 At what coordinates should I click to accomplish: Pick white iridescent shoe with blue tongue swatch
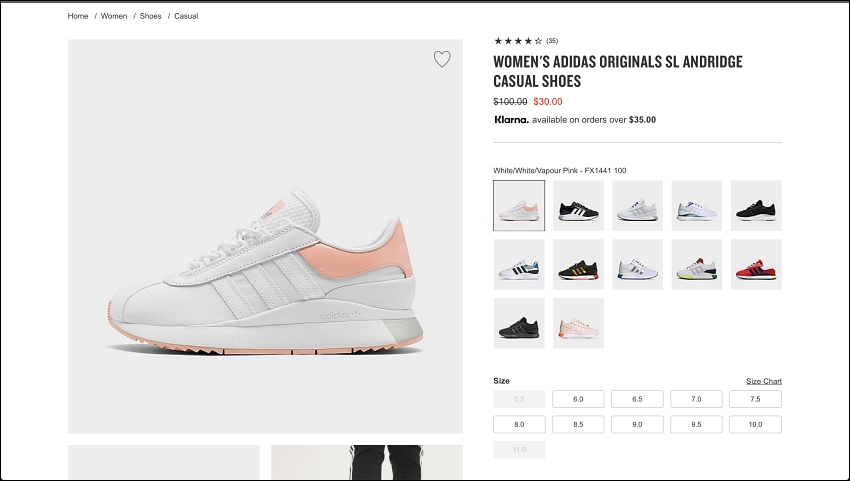coord(697,206)
